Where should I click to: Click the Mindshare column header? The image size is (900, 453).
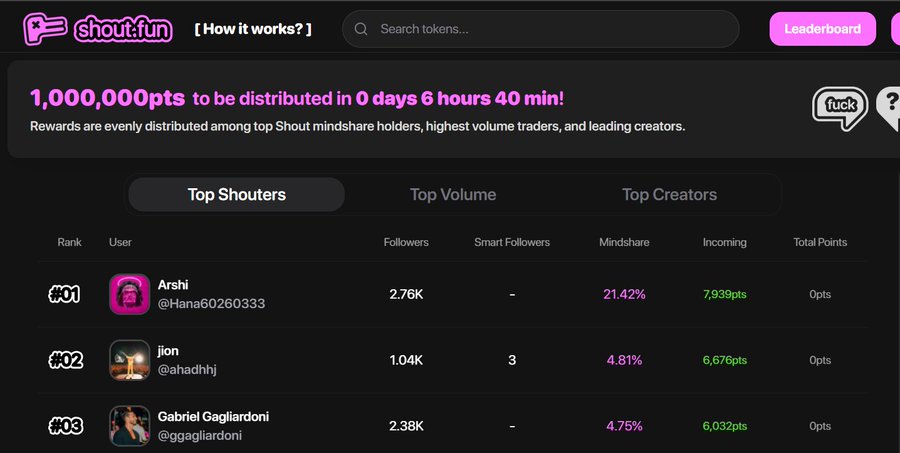pyautogui.click(x=624, y=242)
